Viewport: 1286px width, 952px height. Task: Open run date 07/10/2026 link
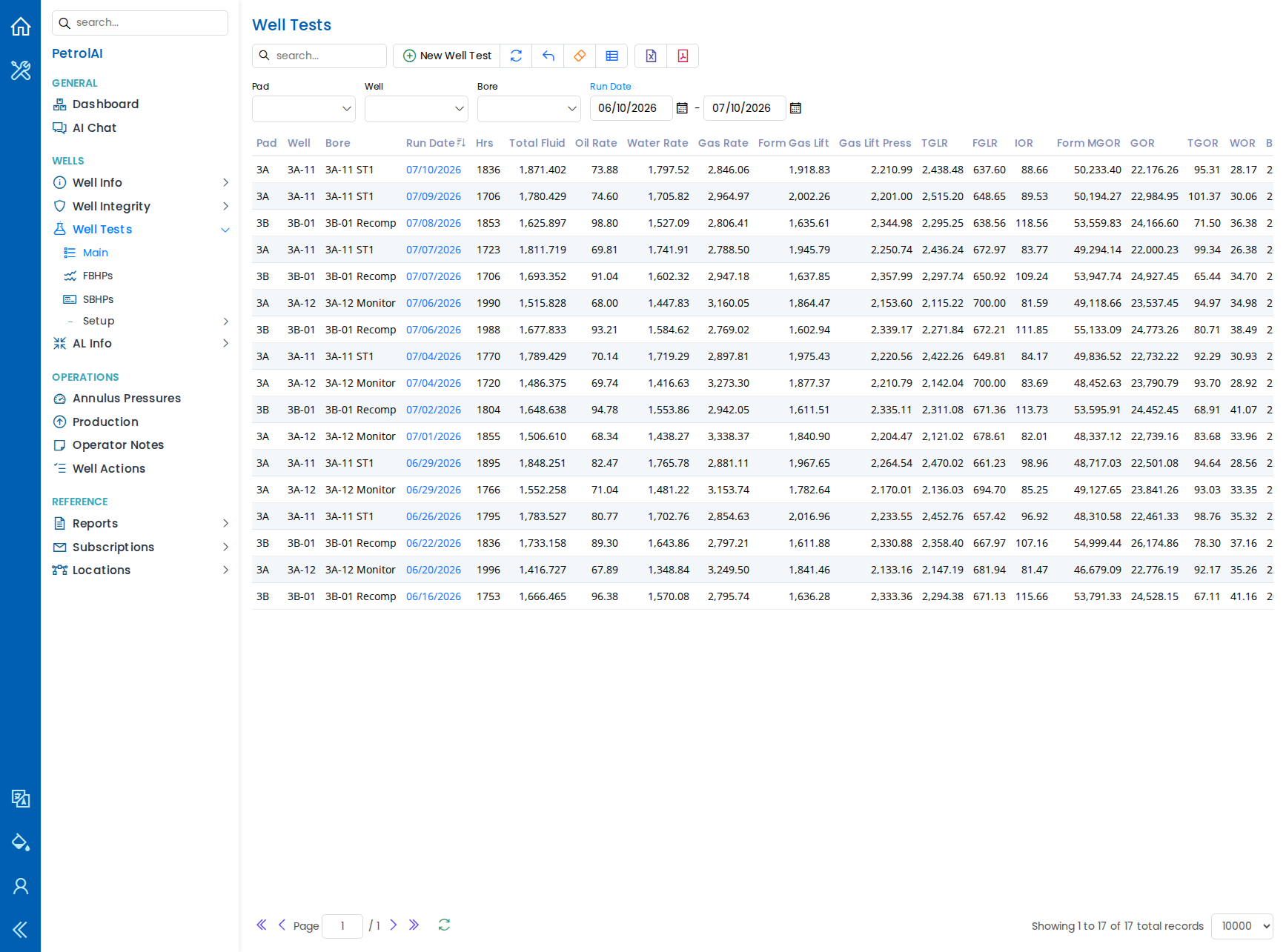[434, 170]
